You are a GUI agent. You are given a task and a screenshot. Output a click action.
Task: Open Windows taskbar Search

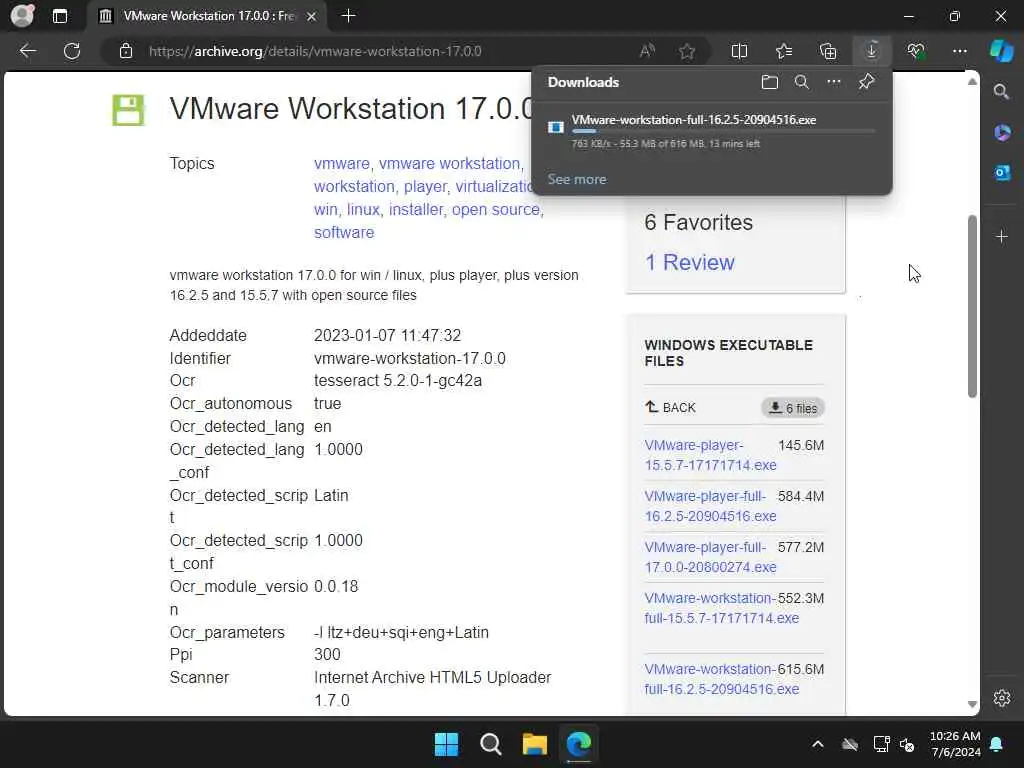[490, 744]
